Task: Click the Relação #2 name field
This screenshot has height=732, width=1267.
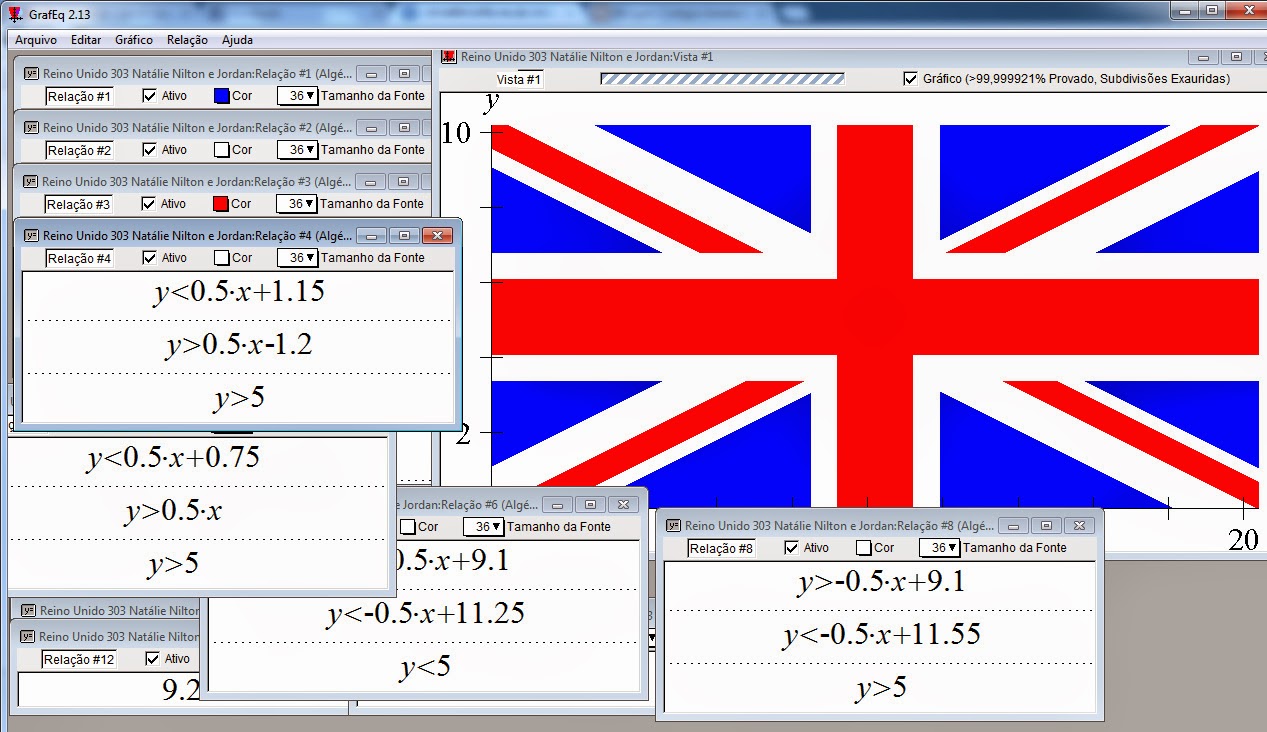Action: point(79,150)
